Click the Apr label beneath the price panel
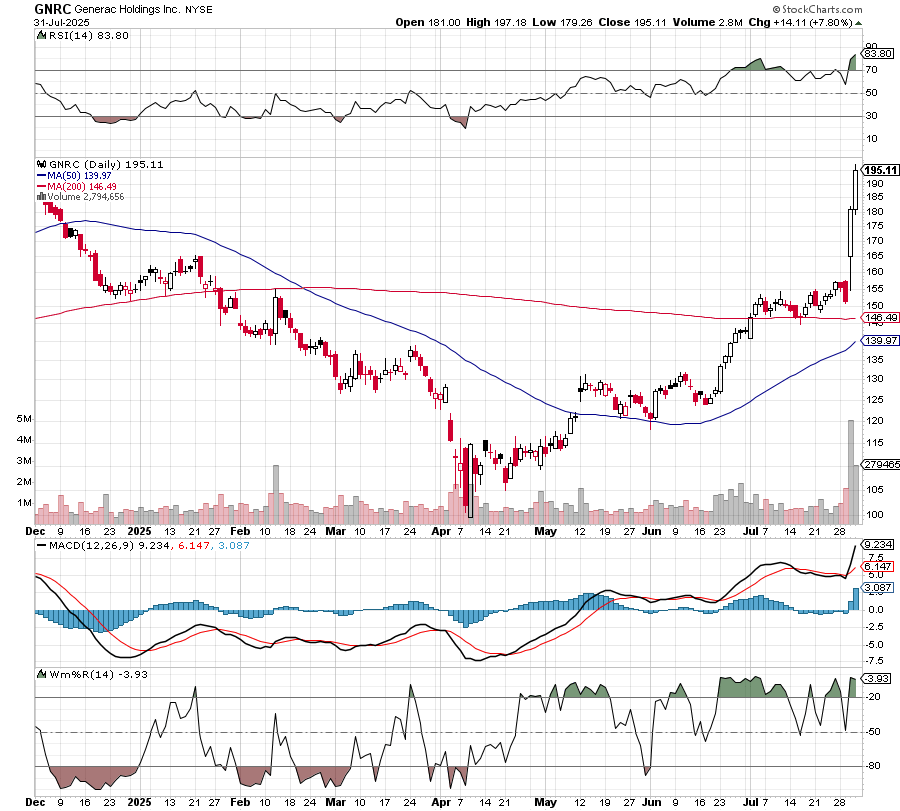The width and height of the screenshot is (900, 811). click(441, 531)
